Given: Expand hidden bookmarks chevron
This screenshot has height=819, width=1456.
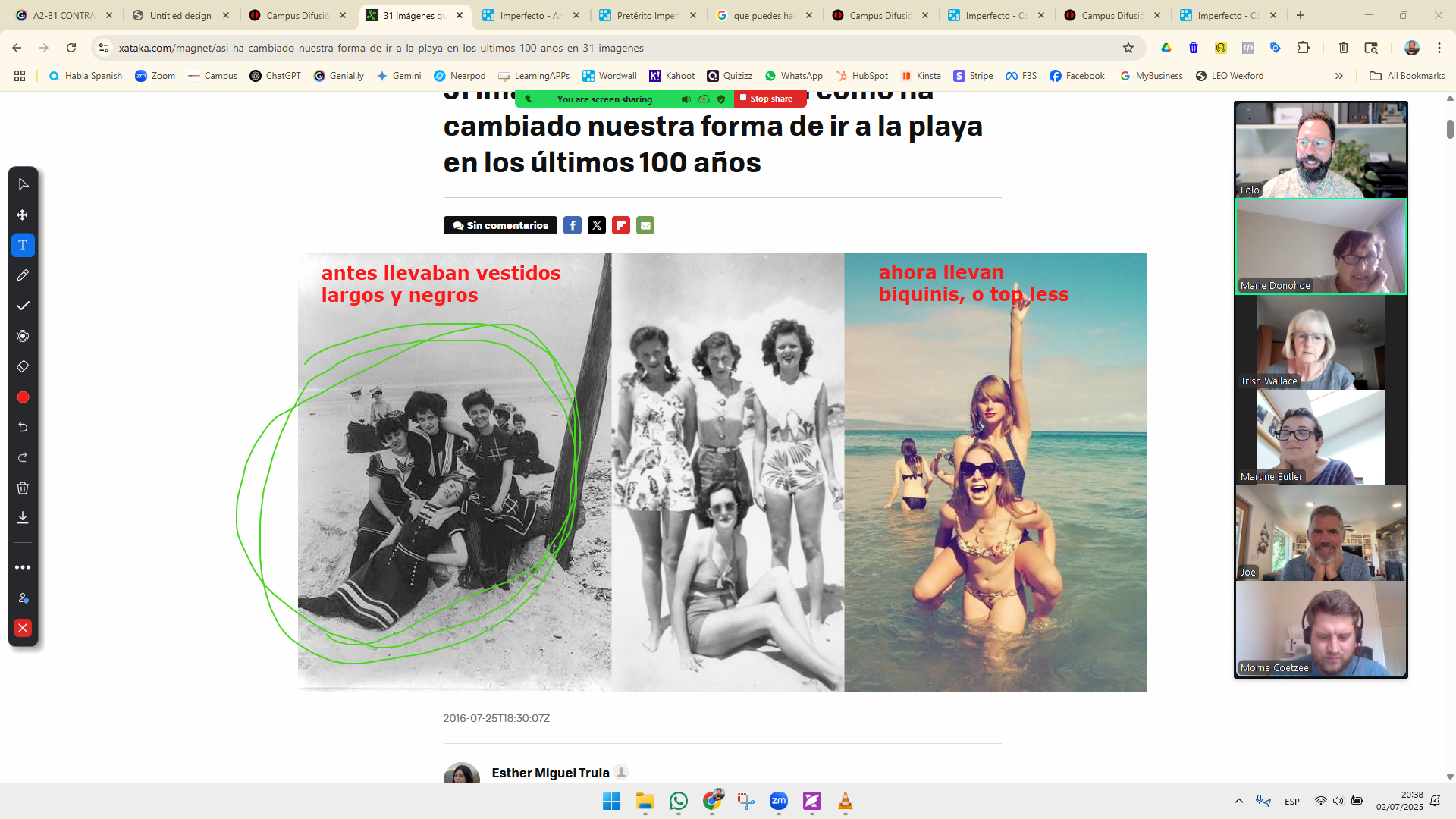Looking at the screenshot, I should coord(1339,76).
